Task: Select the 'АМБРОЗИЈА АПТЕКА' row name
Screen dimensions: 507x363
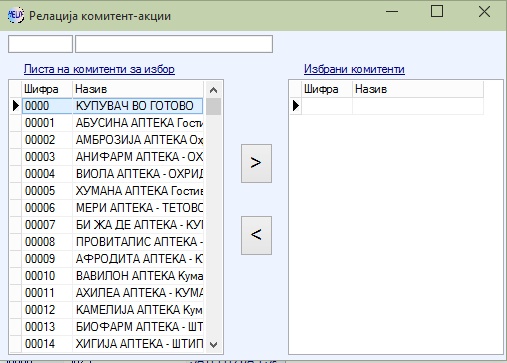Action: coord(138,140)
